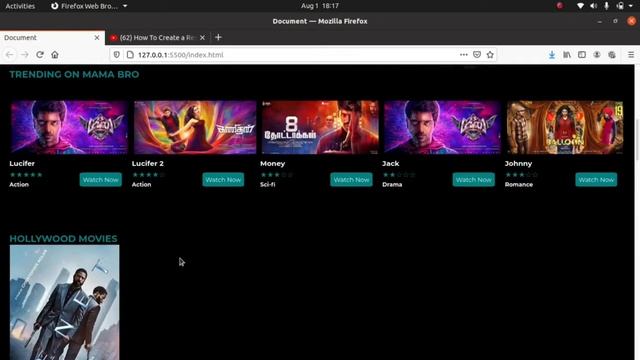Show downloads panel
The image size is (640, 360).
552,55
